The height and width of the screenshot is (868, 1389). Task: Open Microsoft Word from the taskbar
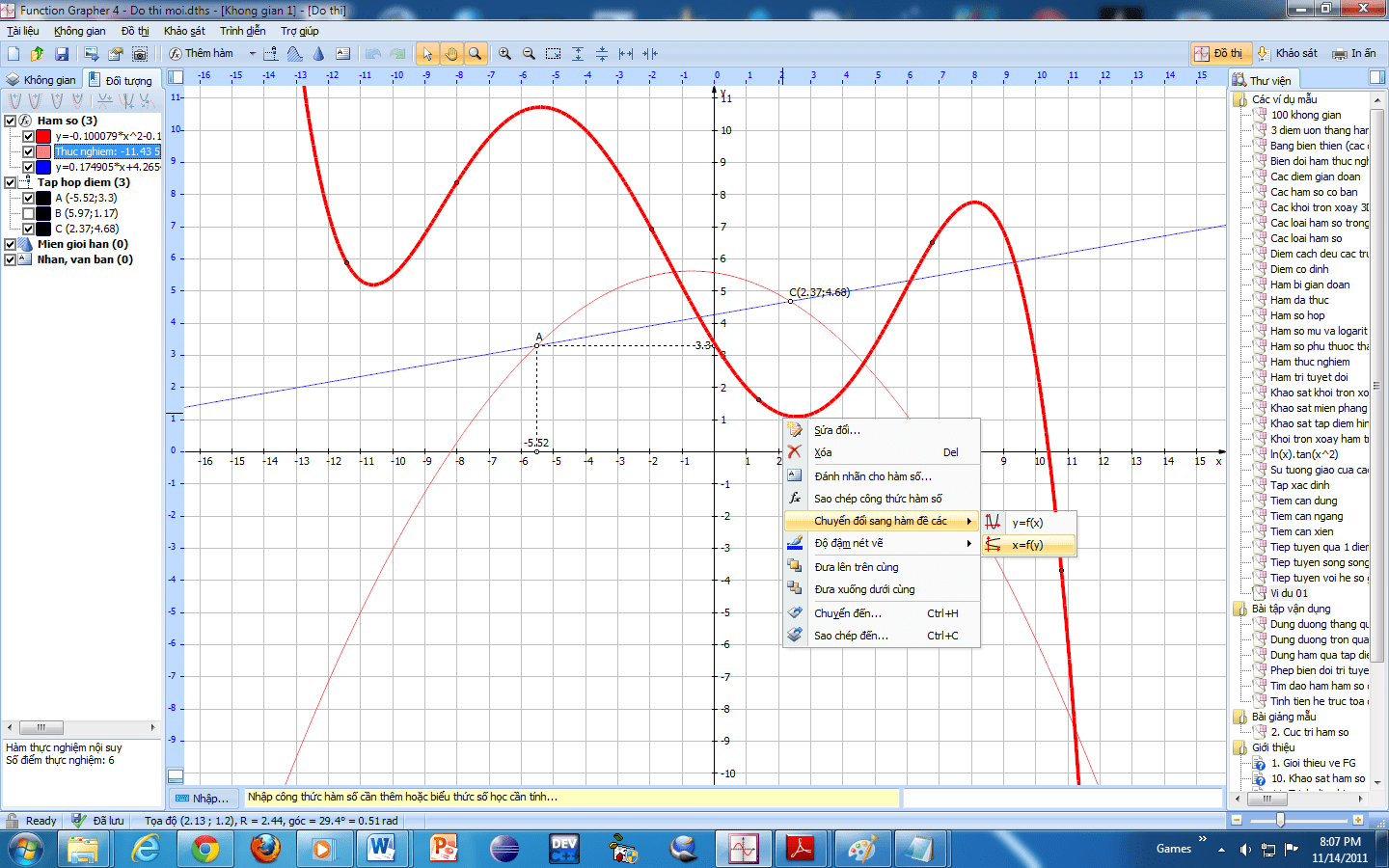coord(382,849)
